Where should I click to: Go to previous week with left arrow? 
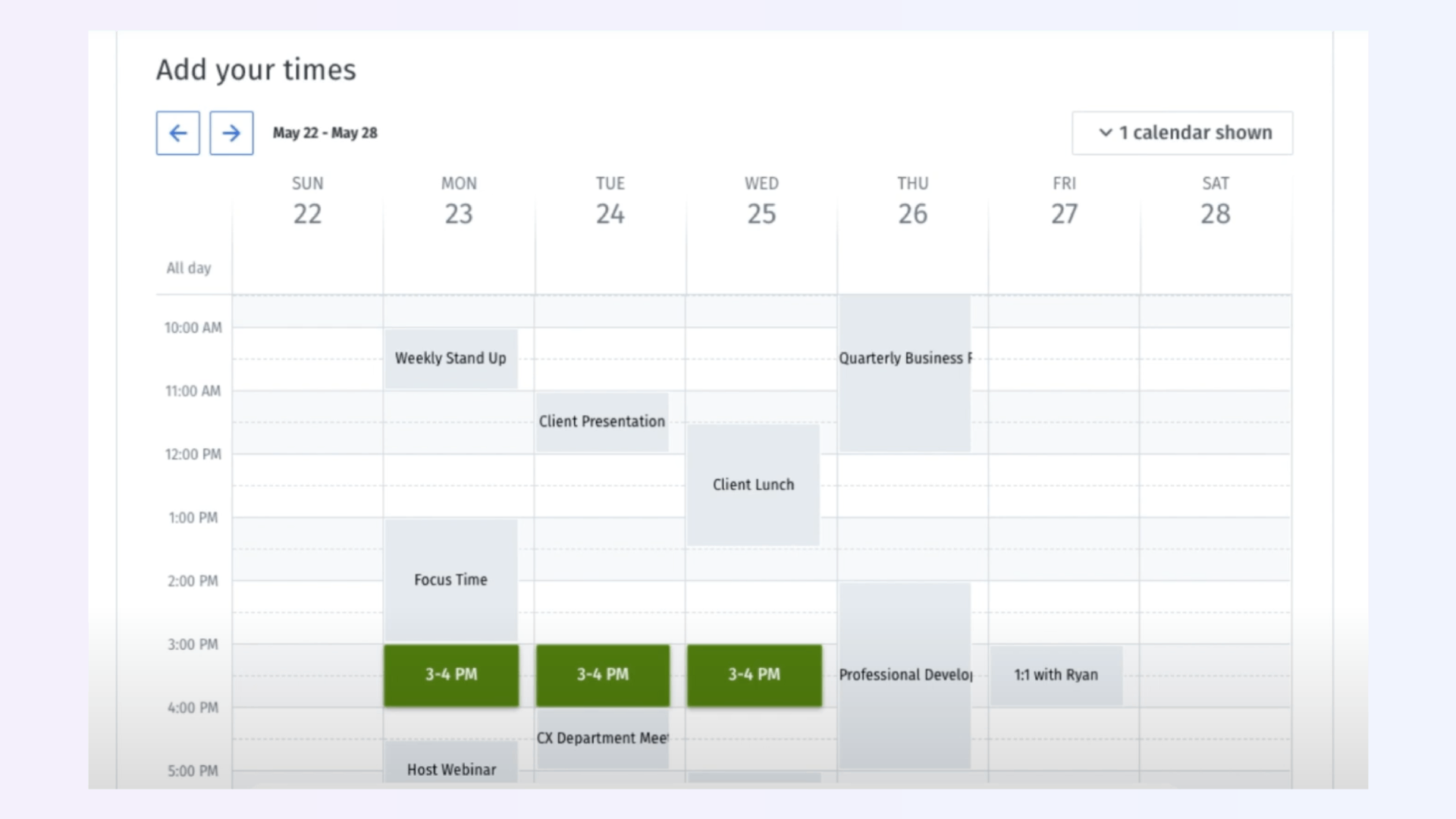(x=177, y=133)
